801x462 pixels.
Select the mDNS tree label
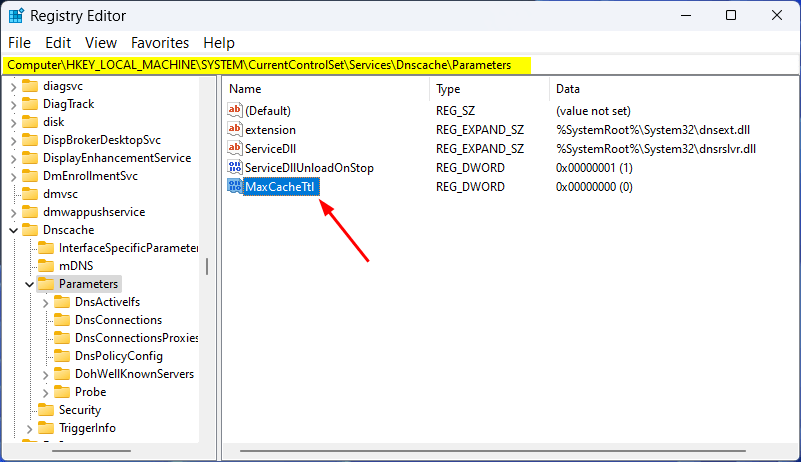76,266
